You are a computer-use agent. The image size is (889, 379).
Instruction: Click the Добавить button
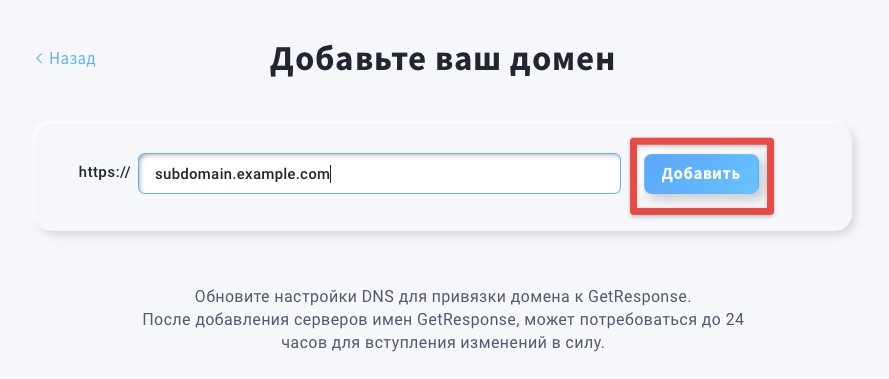[x=701, y=174]
